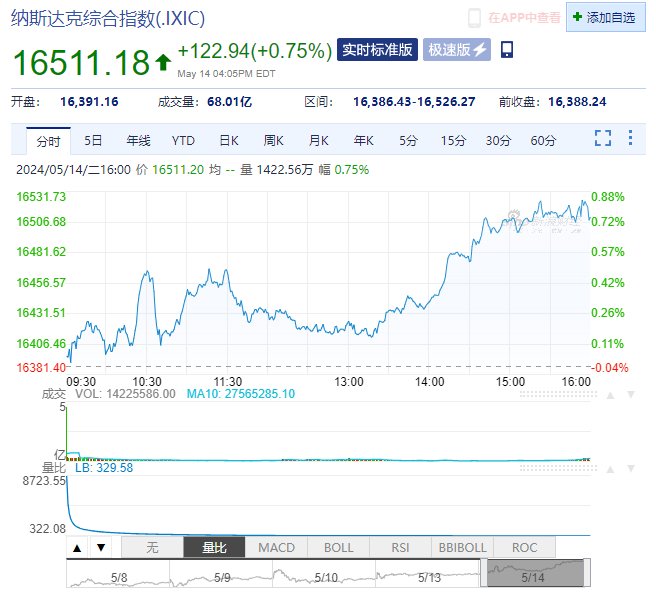Open fullscreen chart view icon
656x602 pixels.
[x=602, y=138]
